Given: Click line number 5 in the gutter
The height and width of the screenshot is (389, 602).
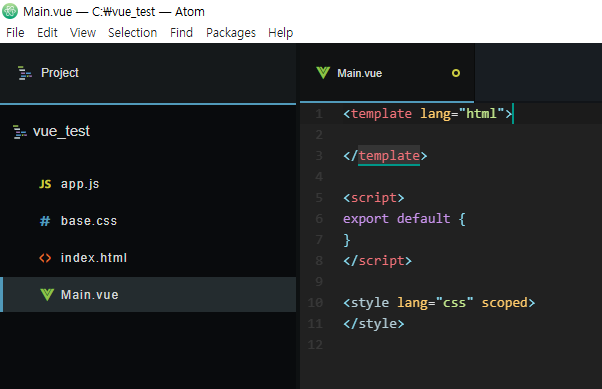Looking at the screenshot, I should [319, 198].
